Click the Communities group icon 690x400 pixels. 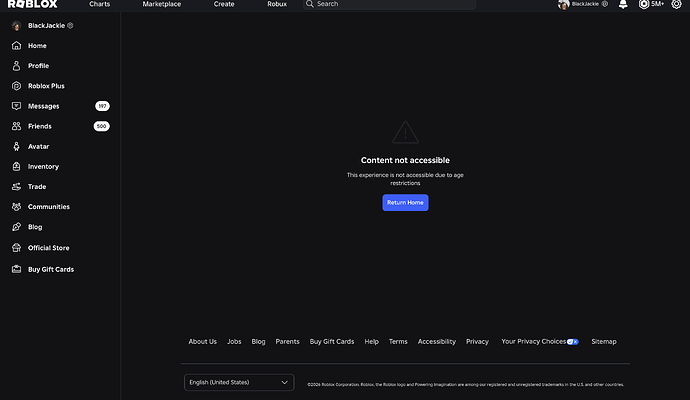[x=16, y=207]
